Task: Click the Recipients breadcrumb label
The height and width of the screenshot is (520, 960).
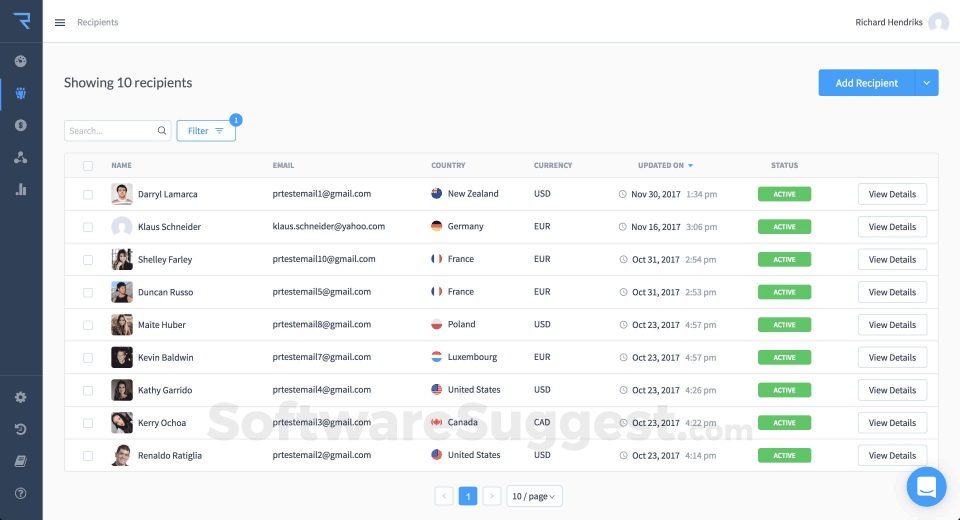Action: [x=97, y=23]
